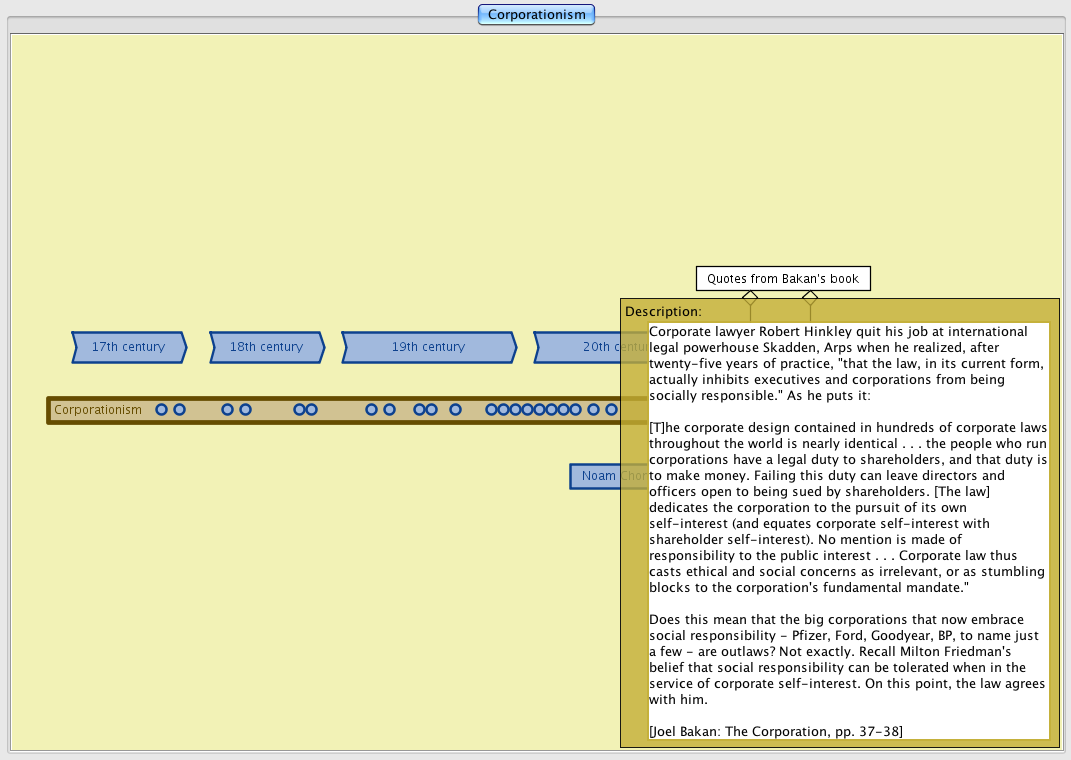Select the 18th century period arrow

[266, 347]
